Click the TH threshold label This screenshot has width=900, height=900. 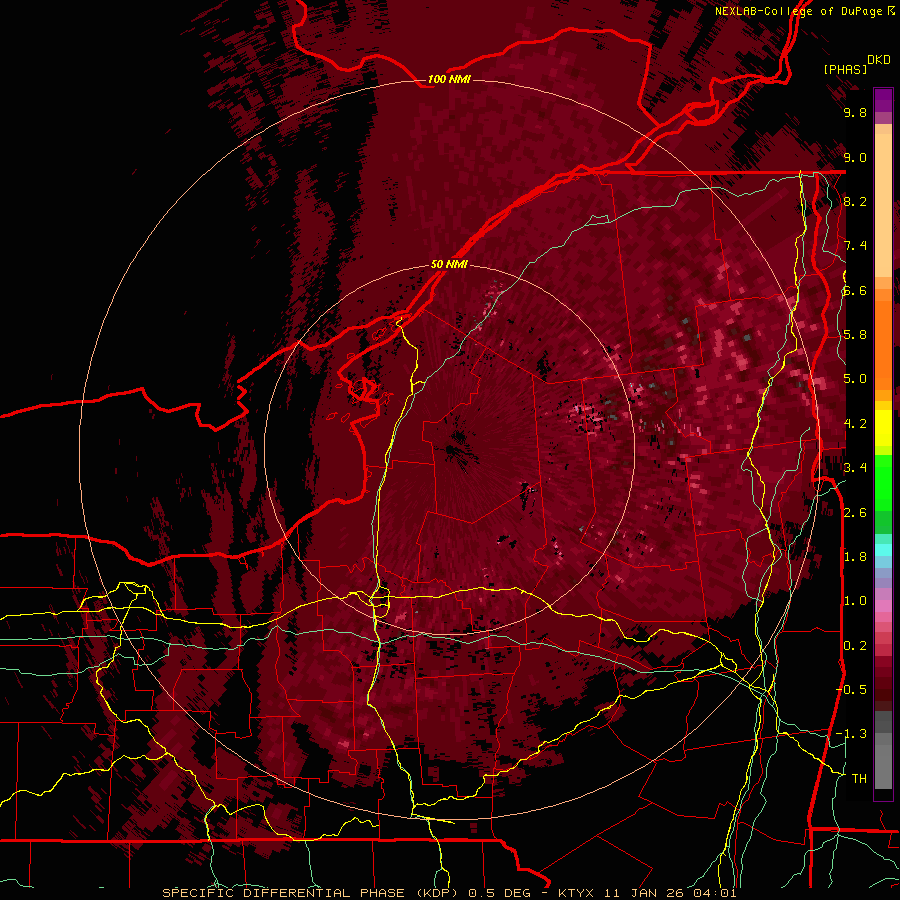click(859, 779)
